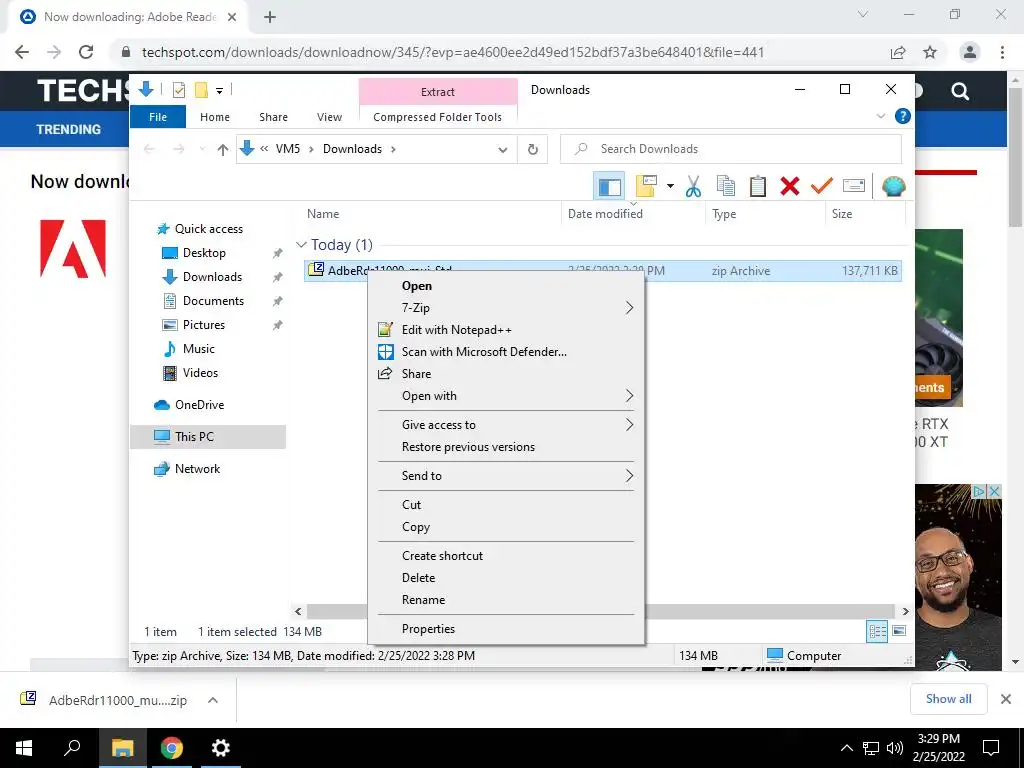Reload page in Chrome
This screenshot has width=1024, height=768.
[86, 52]
